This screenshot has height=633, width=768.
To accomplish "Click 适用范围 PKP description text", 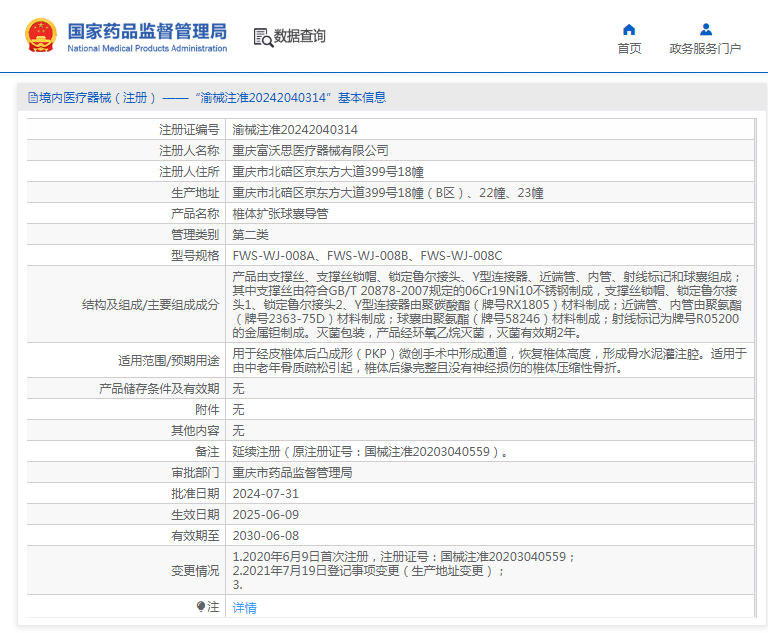I will [x=489, y=360].
